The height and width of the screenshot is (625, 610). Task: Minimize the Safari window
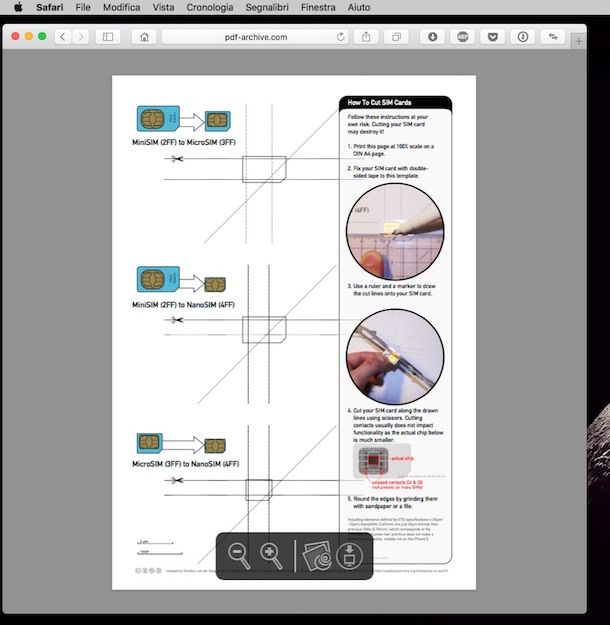(x=29, y=37)
